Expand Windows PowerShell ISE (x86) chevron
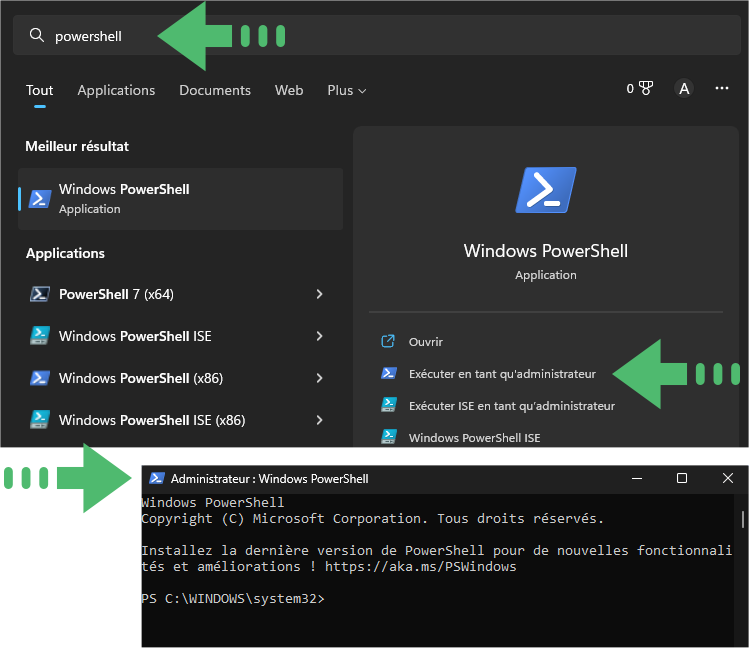 click(x=320, y=420)
